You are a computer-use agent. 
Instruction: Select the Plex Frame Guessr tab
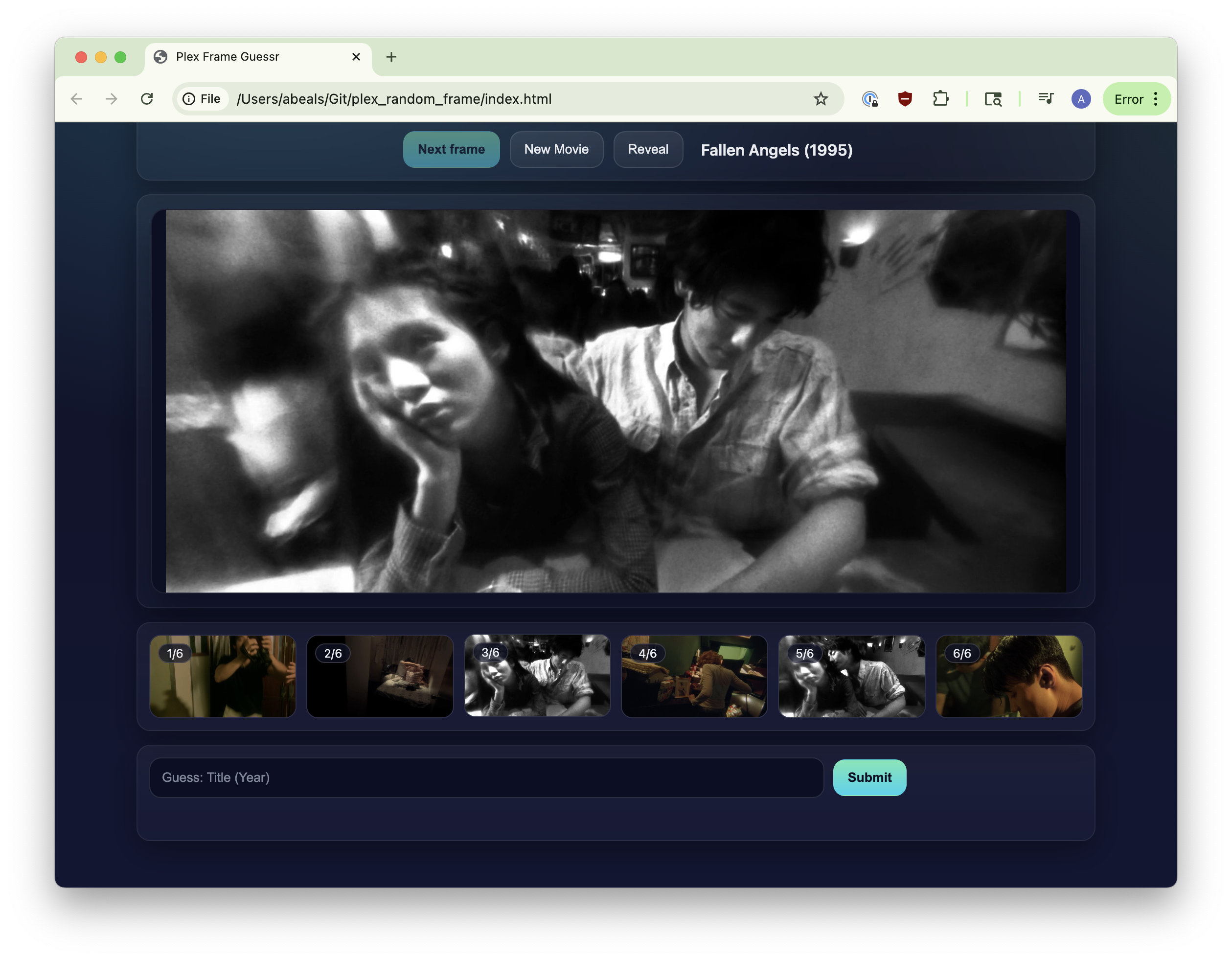coord(258,57)
